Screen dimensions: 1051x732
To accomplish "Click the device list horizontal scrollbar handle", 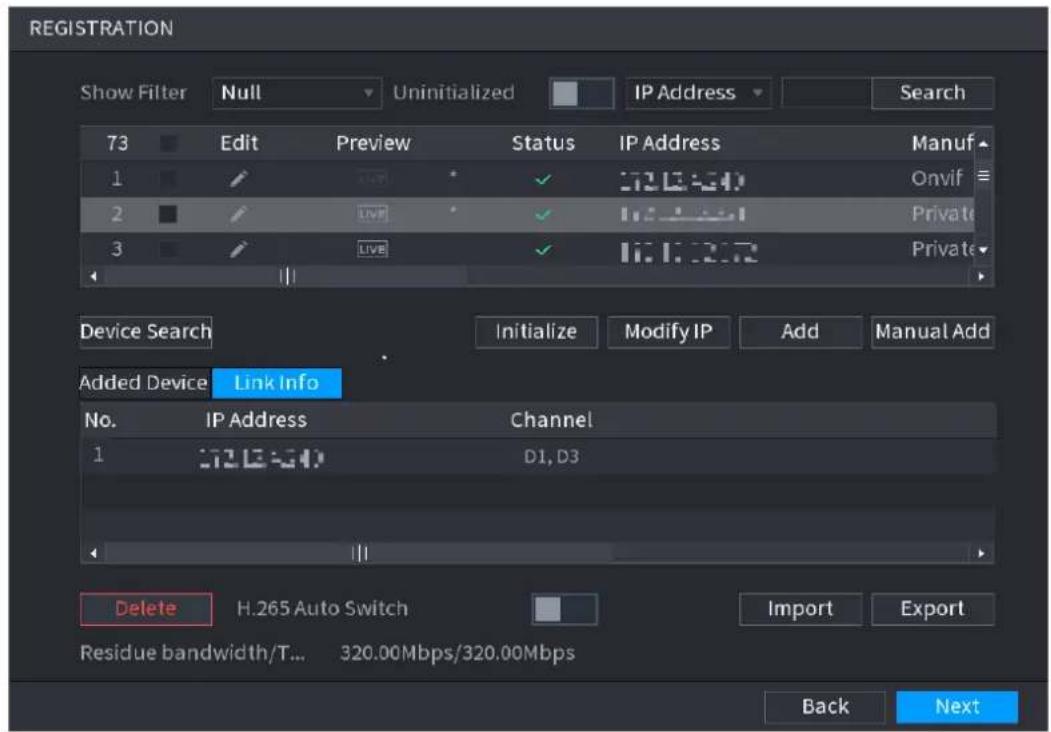I will click(287, 276).
